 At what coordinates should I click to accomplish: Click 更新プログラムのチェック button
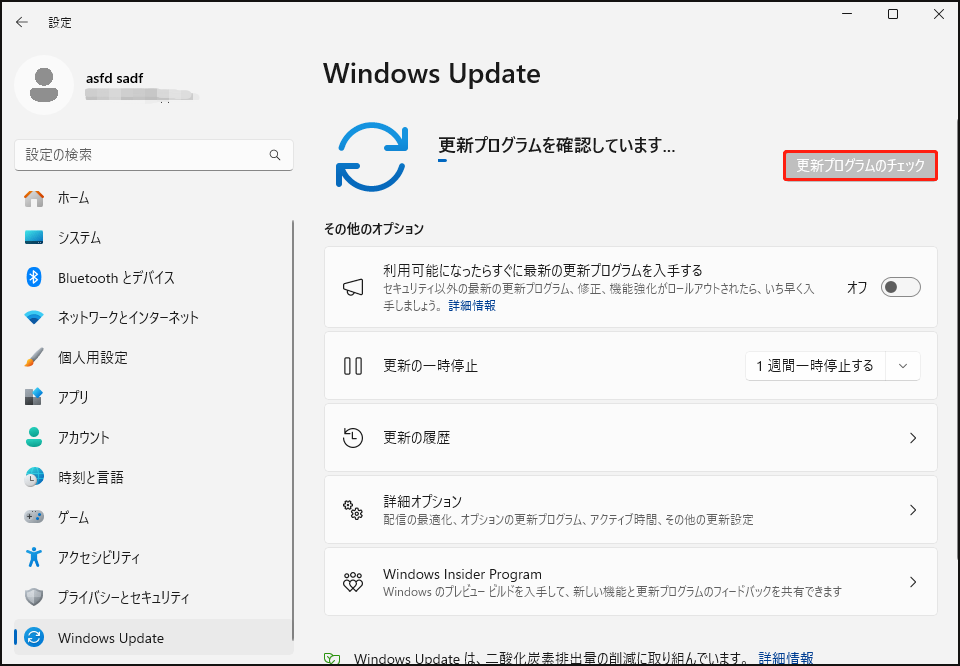[860, 166]
